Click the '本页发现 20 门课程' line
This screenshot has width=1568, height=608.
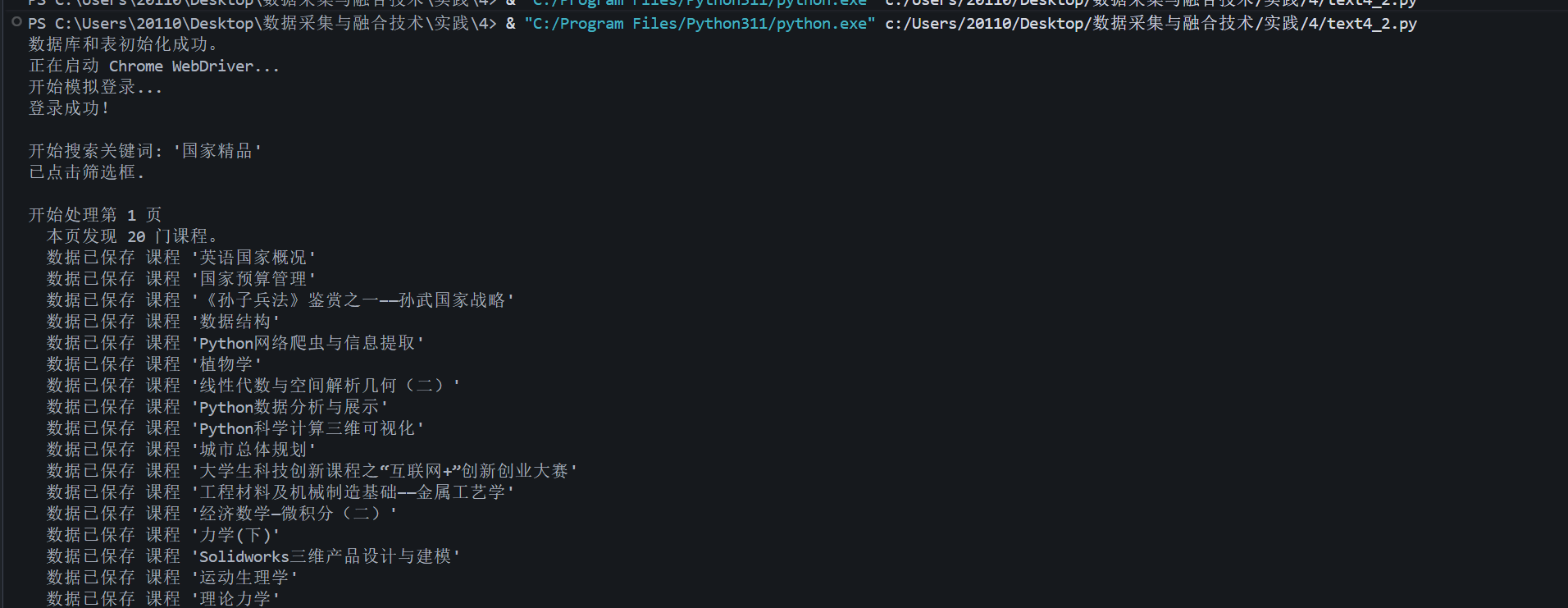(132, 236)
